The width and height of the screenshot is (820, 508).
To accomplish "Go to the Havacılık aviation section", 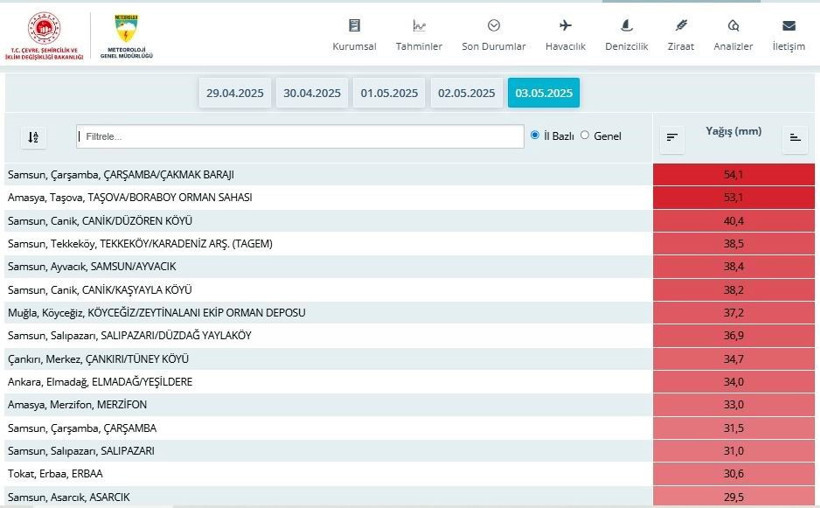I will pos(565,35).
